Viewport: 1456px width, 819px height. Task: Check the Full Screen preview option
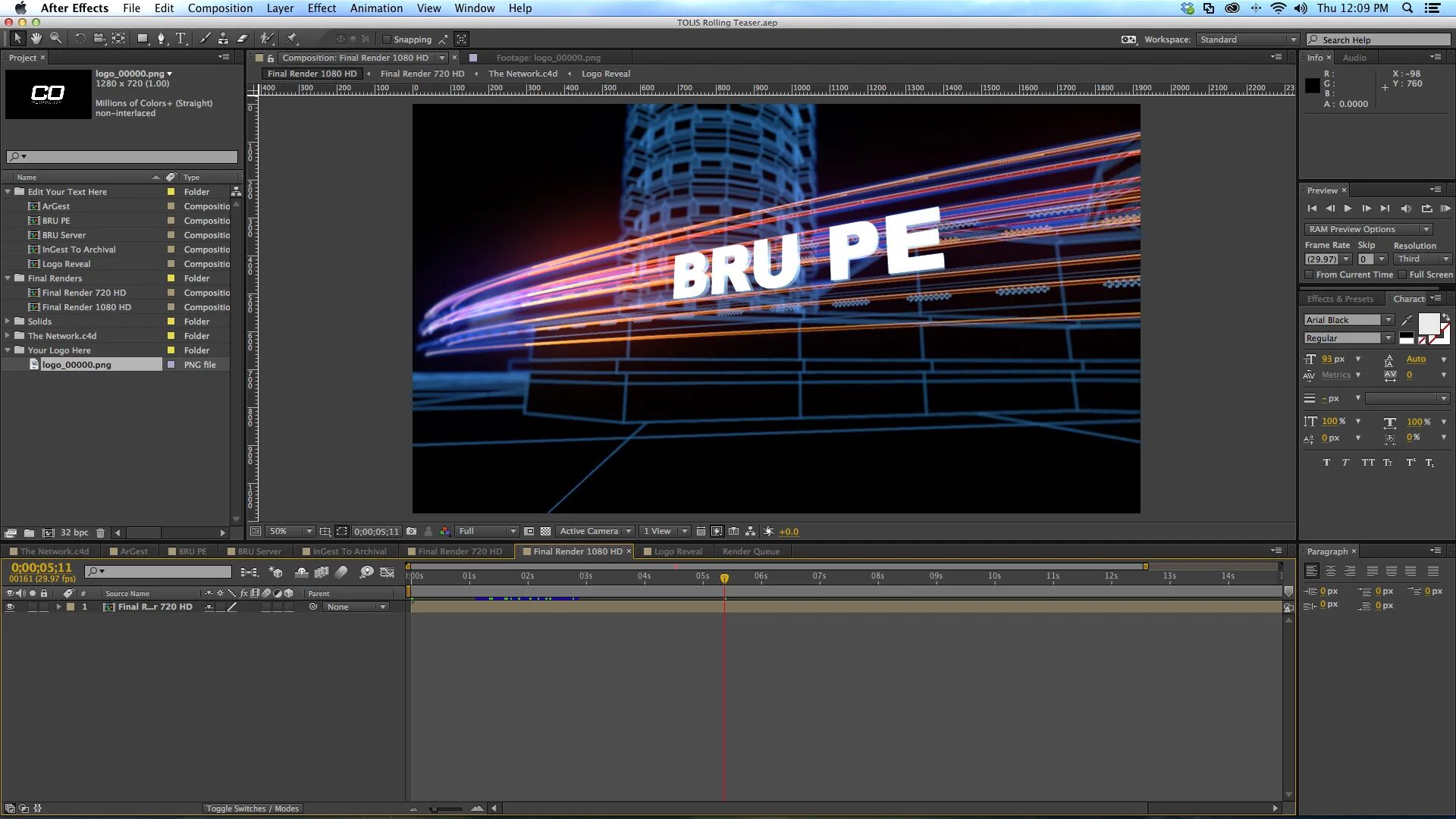[x=1402, y=275]
